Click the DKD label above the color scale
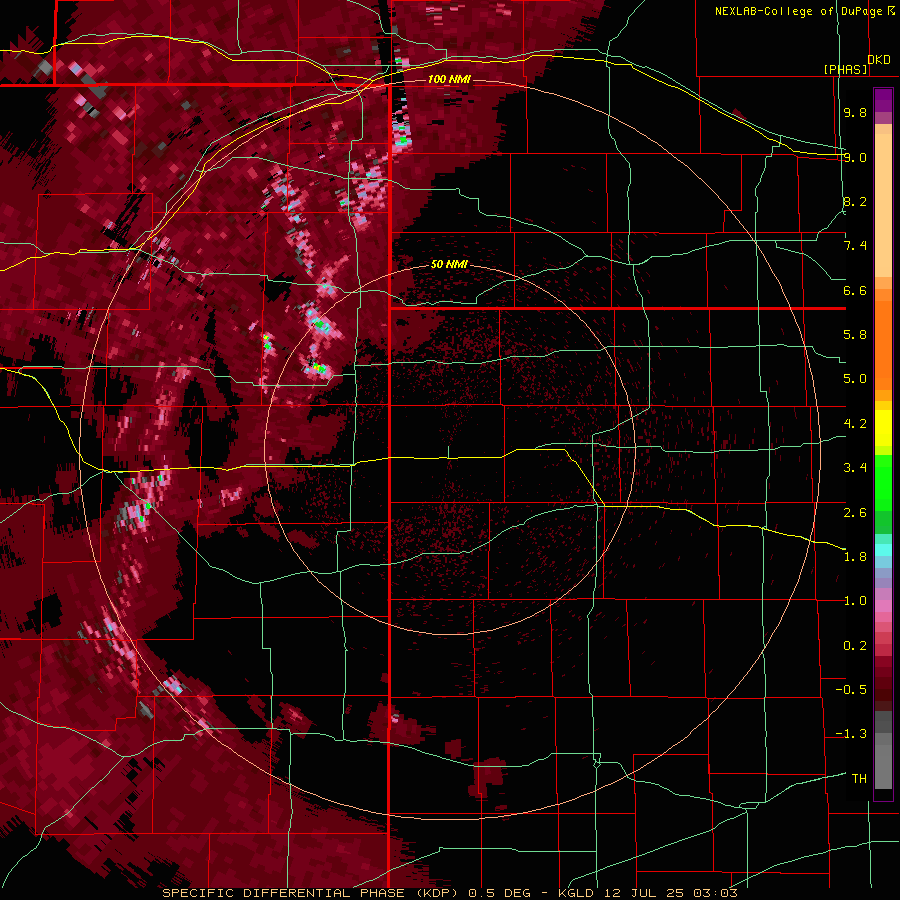The width and height of the screenshot is (900, 900). 879,60
